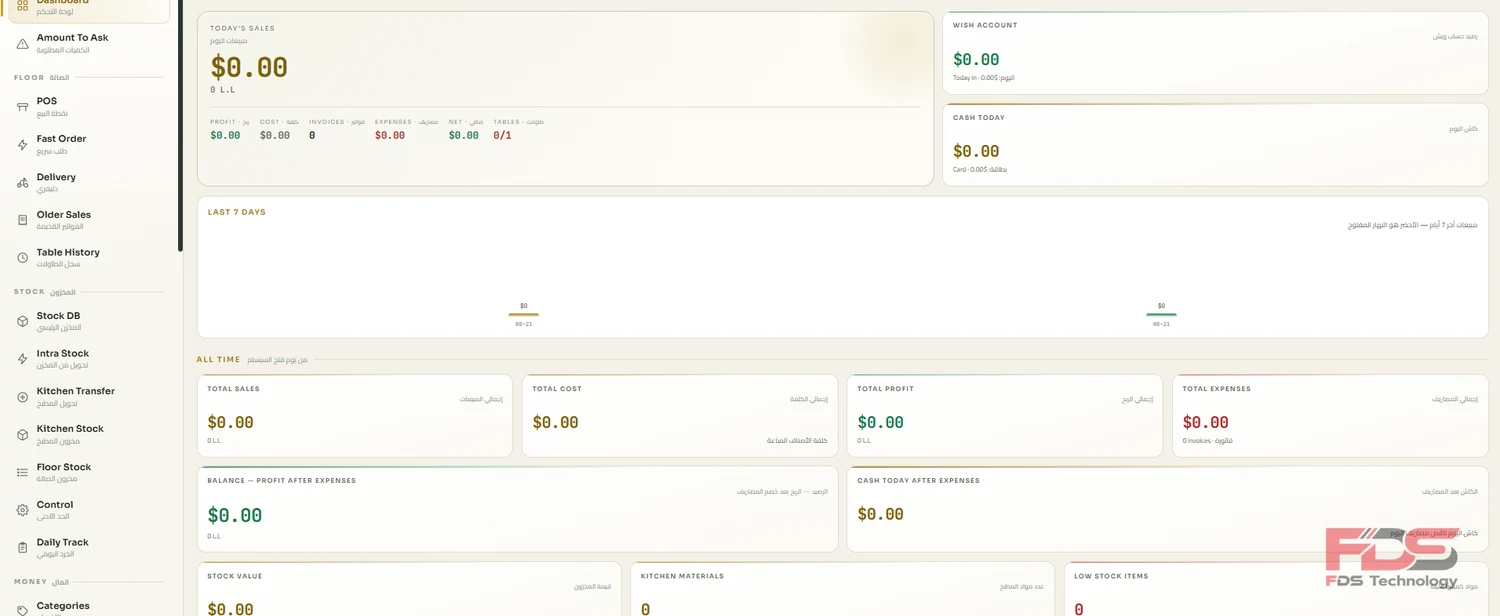The height and width of the screenshot is (616, 1500).
Task: Click the Total Sales $0.00 amount
Action: 231,423
